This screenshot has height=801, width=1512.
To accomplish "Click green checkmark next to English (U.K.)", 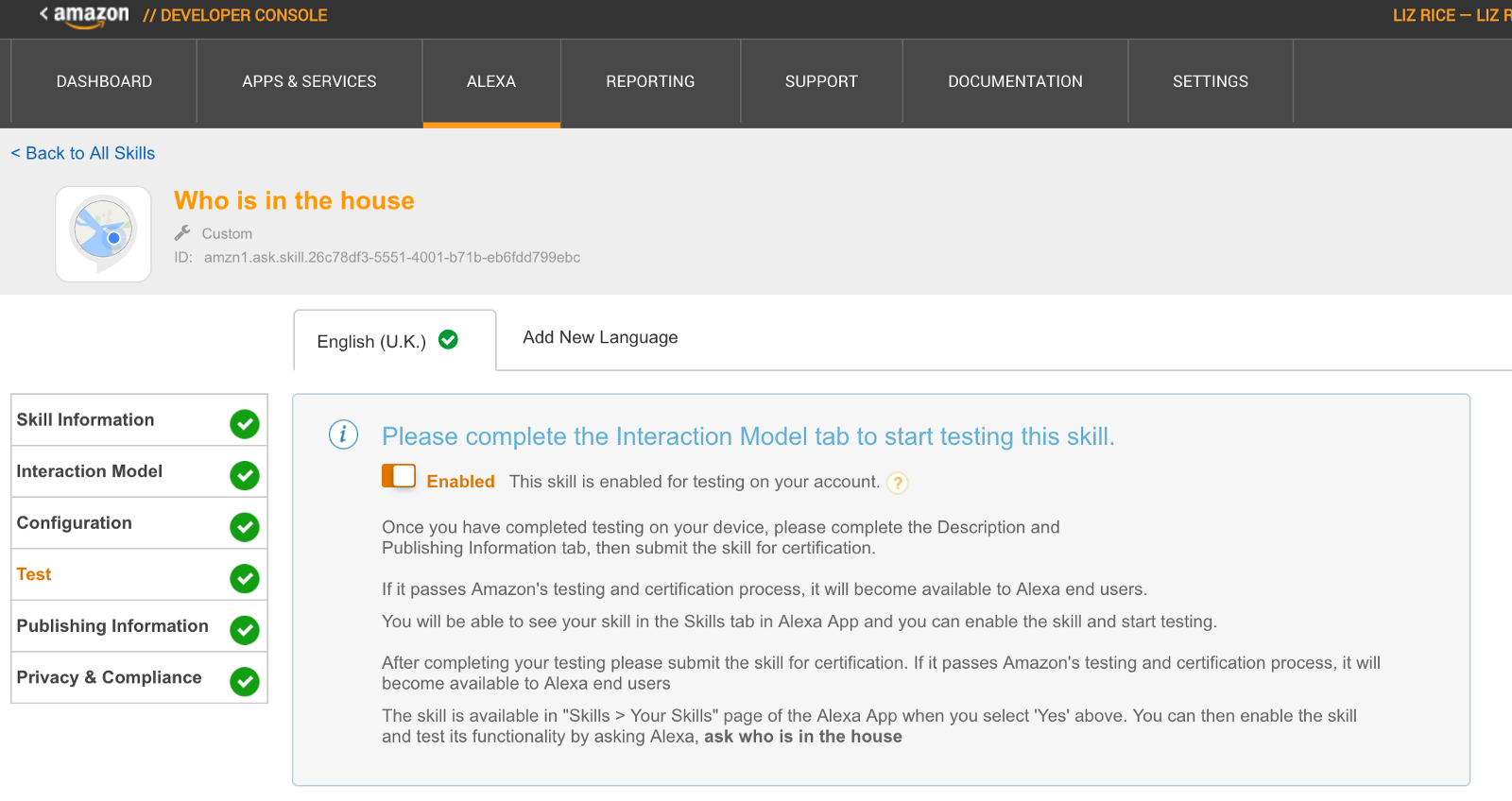I will point(449,340).
